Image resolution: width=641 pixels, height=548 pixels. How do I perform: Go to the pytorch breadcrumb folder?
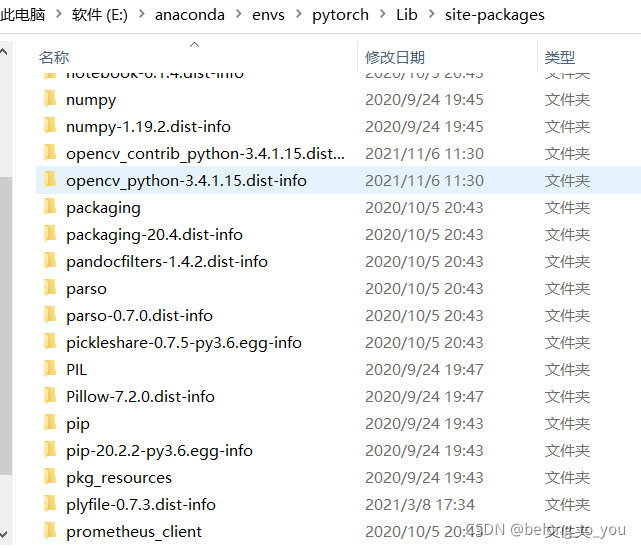pos(340,16)
